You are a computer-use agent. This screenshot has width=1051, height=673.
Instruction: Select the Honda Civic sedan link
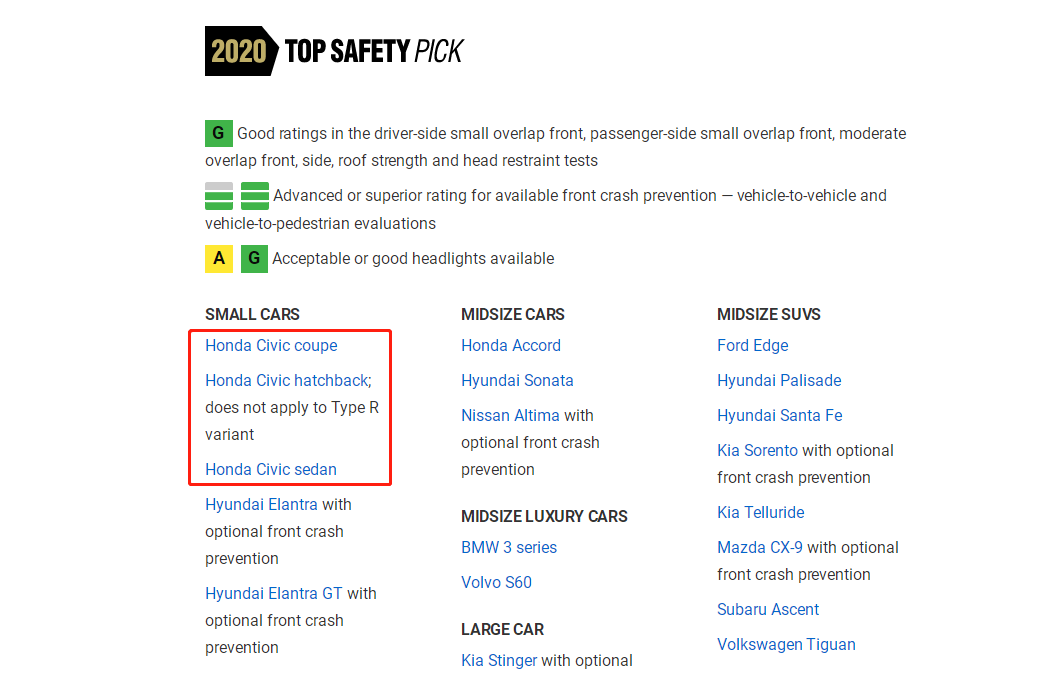(270, 470)
